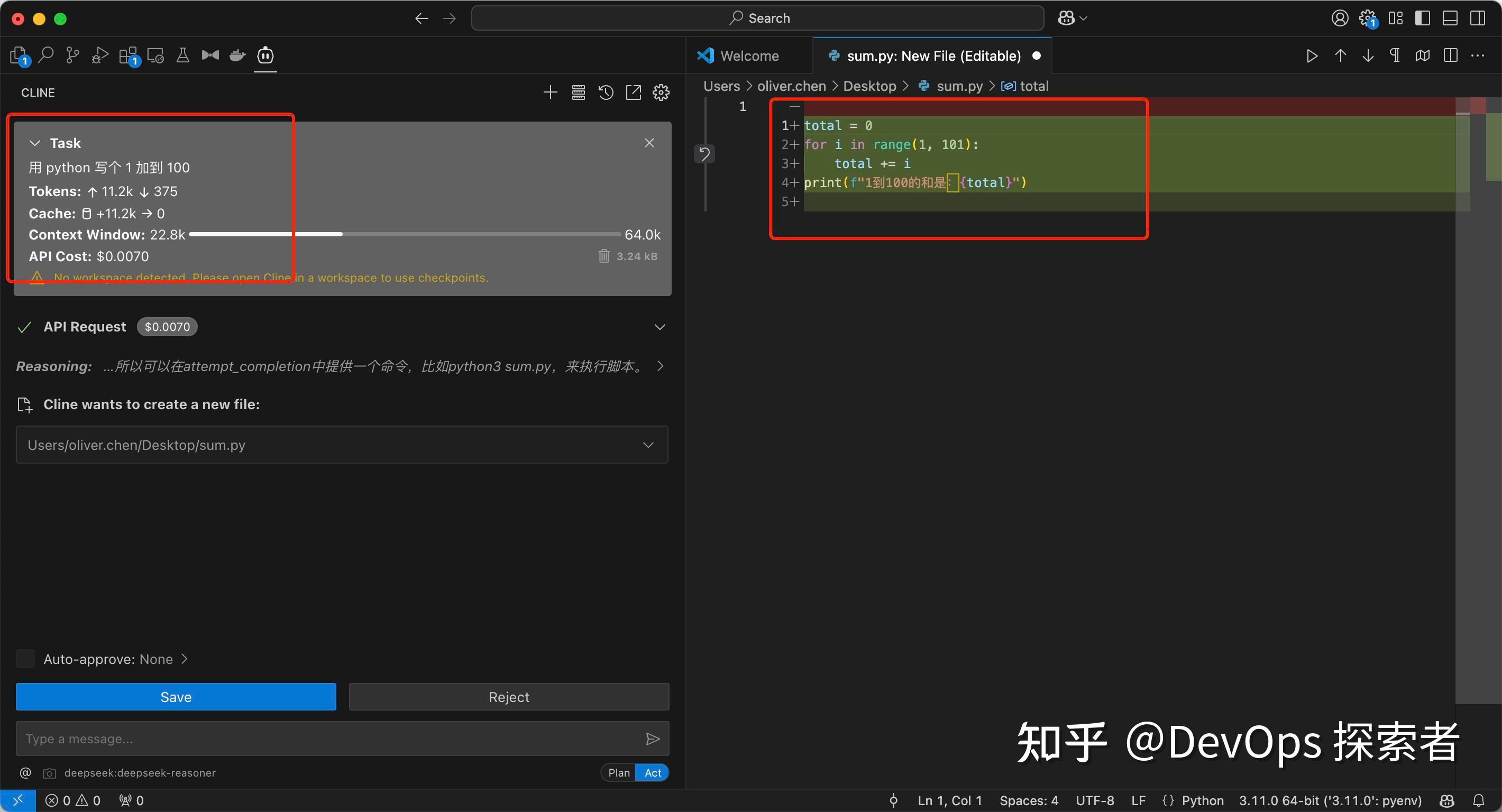Collapse the Task section chevron
The width and height of the screenshot is (1502, 812).
[x=34, y=143]
